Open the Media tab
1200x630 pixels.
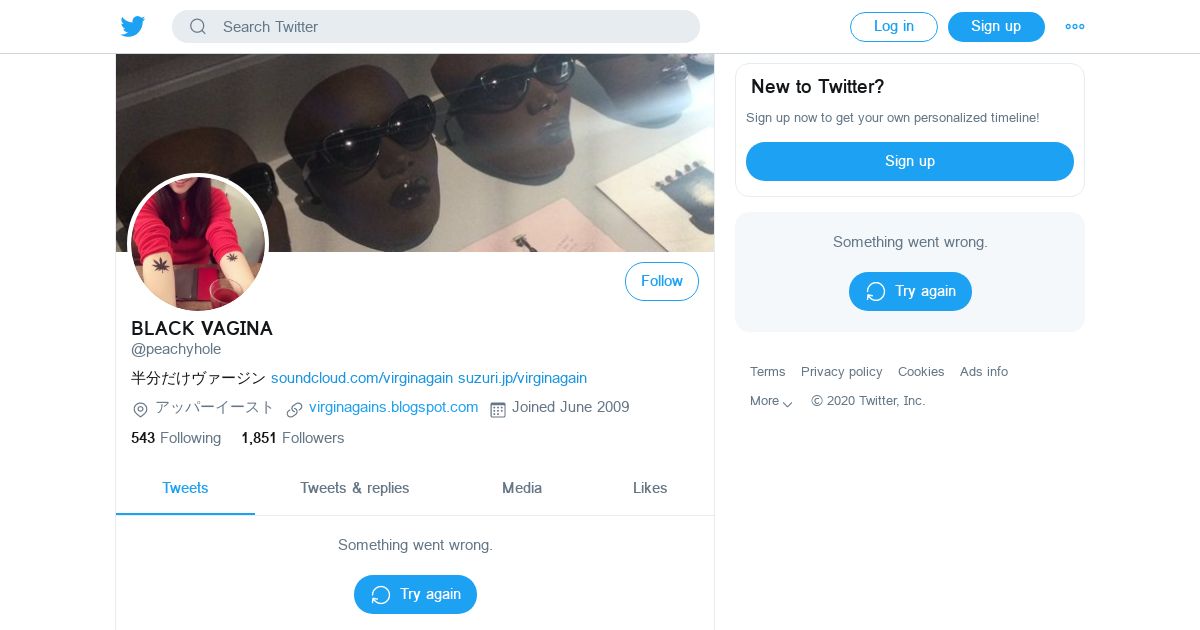coord(521,488)
